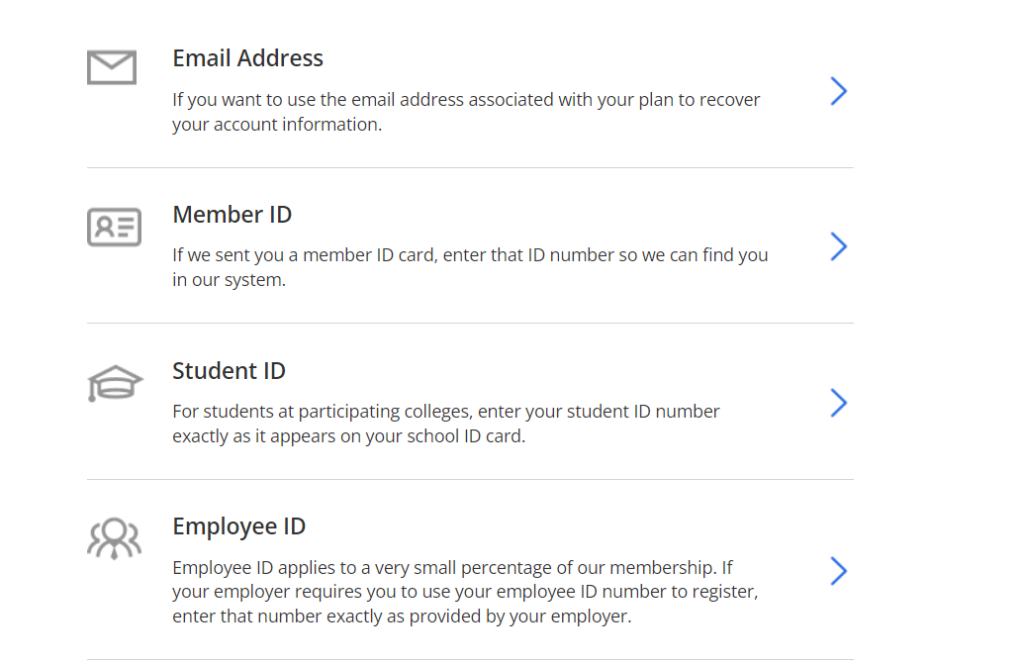The height and width of the screenshot is (666, 1024).
Task: Click the member ID card description text
Action: (x=470, y=267)
